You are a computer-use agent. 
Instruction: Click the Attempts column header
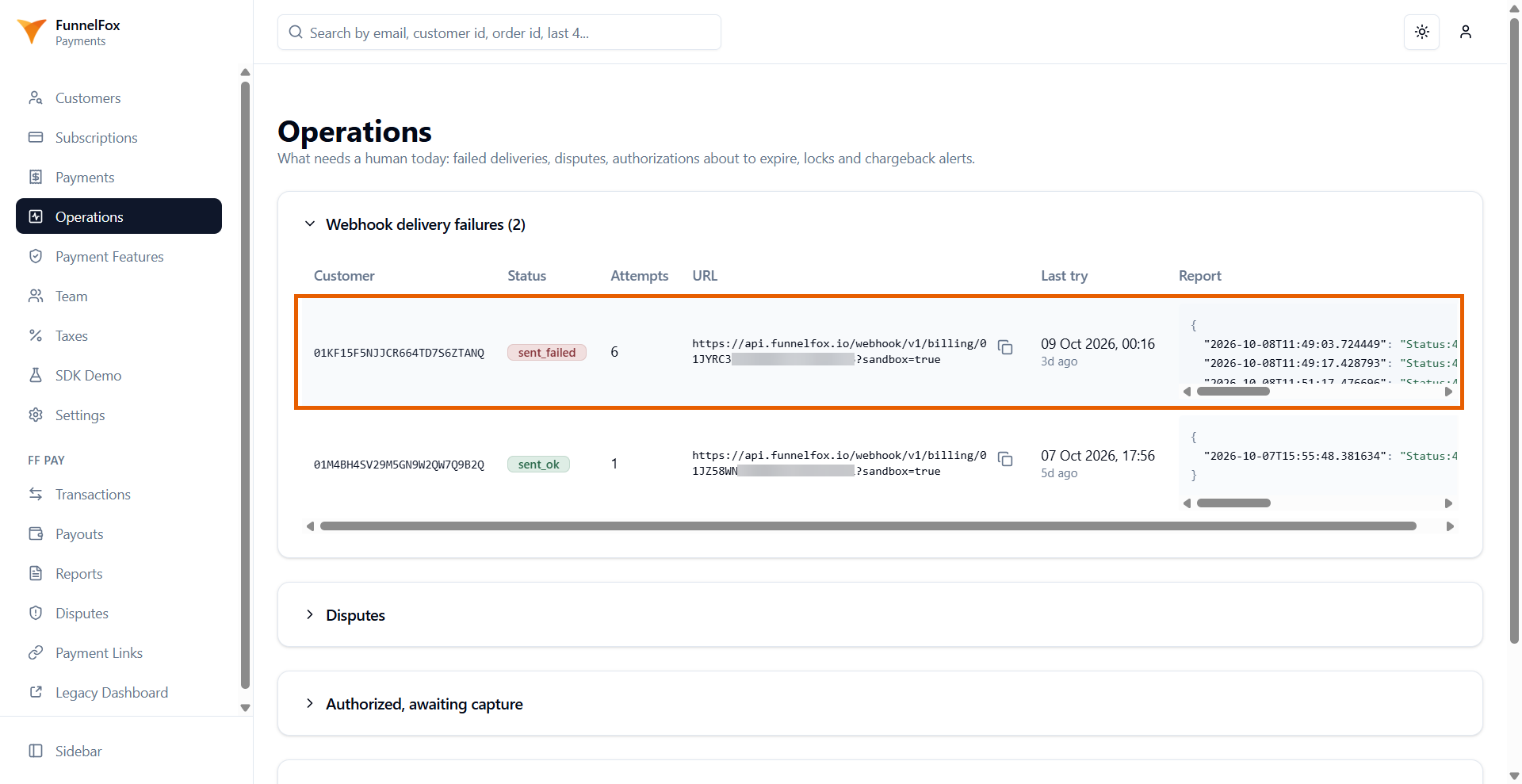[x=639, y=276]
